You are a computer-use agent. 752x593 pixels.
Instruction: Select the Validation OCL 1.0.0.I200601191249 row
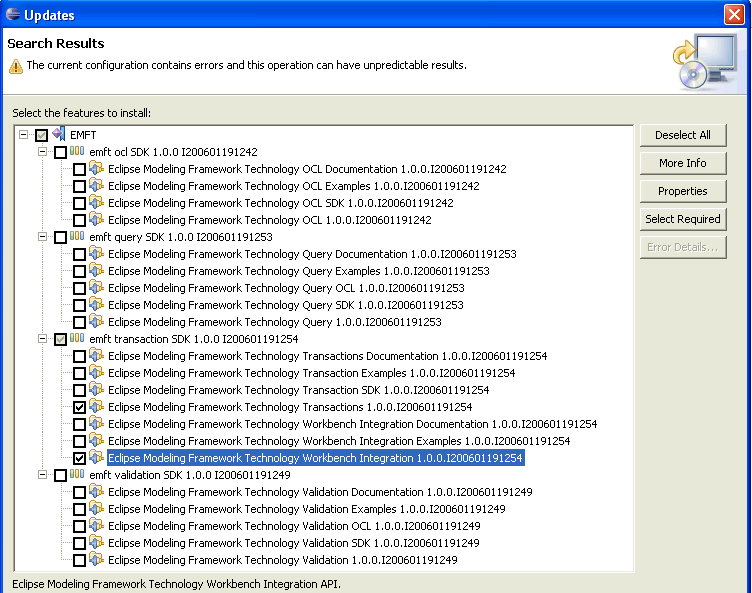point(294,526)
